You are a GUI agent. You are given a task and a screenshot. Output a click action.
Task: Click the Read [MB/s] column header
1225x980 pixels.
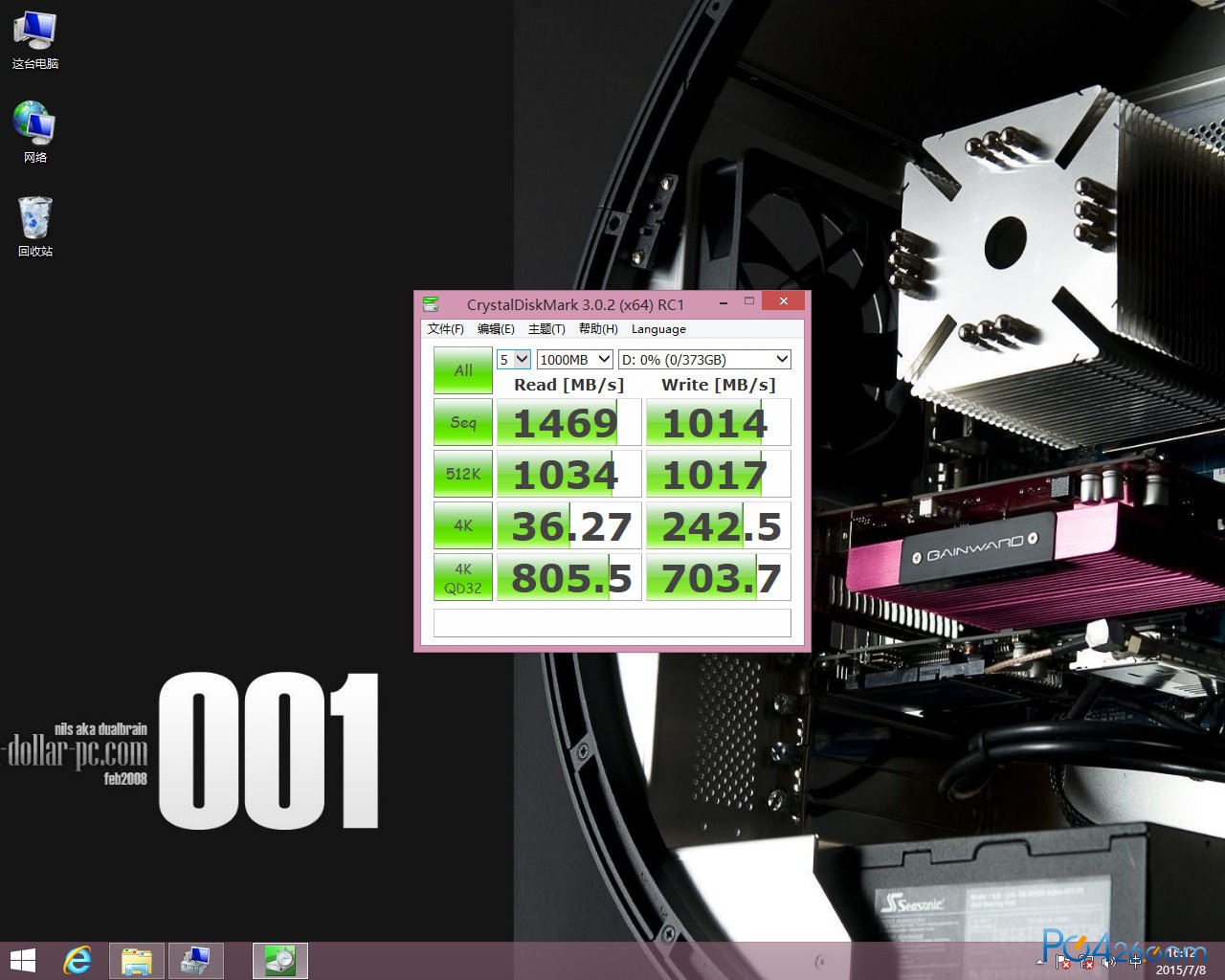click(568, 385)
